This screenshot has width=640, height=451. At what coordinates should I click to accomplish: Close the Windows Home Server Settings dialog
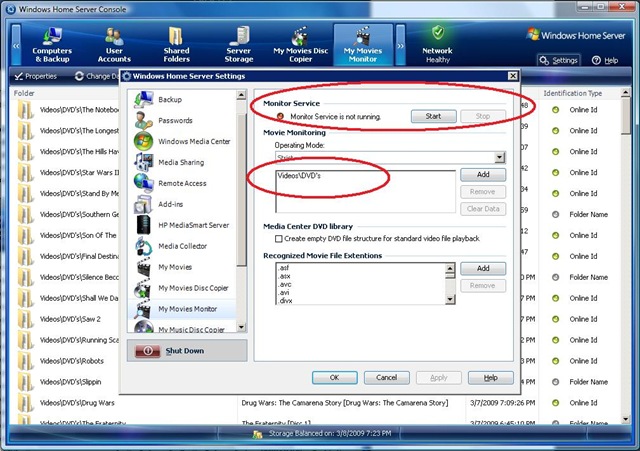click(513, 76)
